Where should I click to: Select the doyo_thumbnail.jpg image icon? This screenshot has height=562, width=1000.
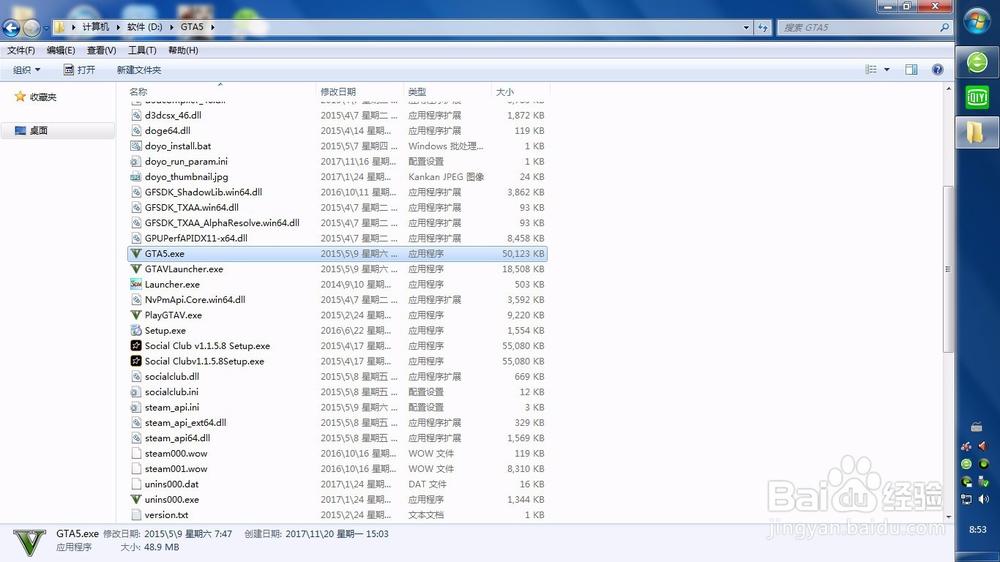(136, 177)
